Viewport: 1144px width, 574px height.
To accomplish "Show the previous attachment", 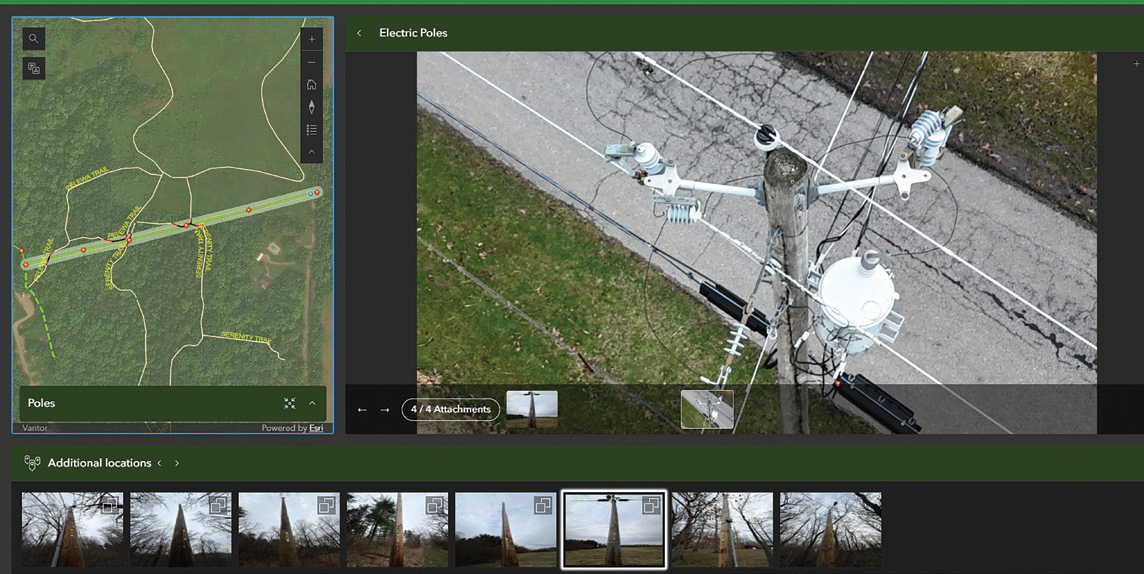I will click(x=362, y=410).
